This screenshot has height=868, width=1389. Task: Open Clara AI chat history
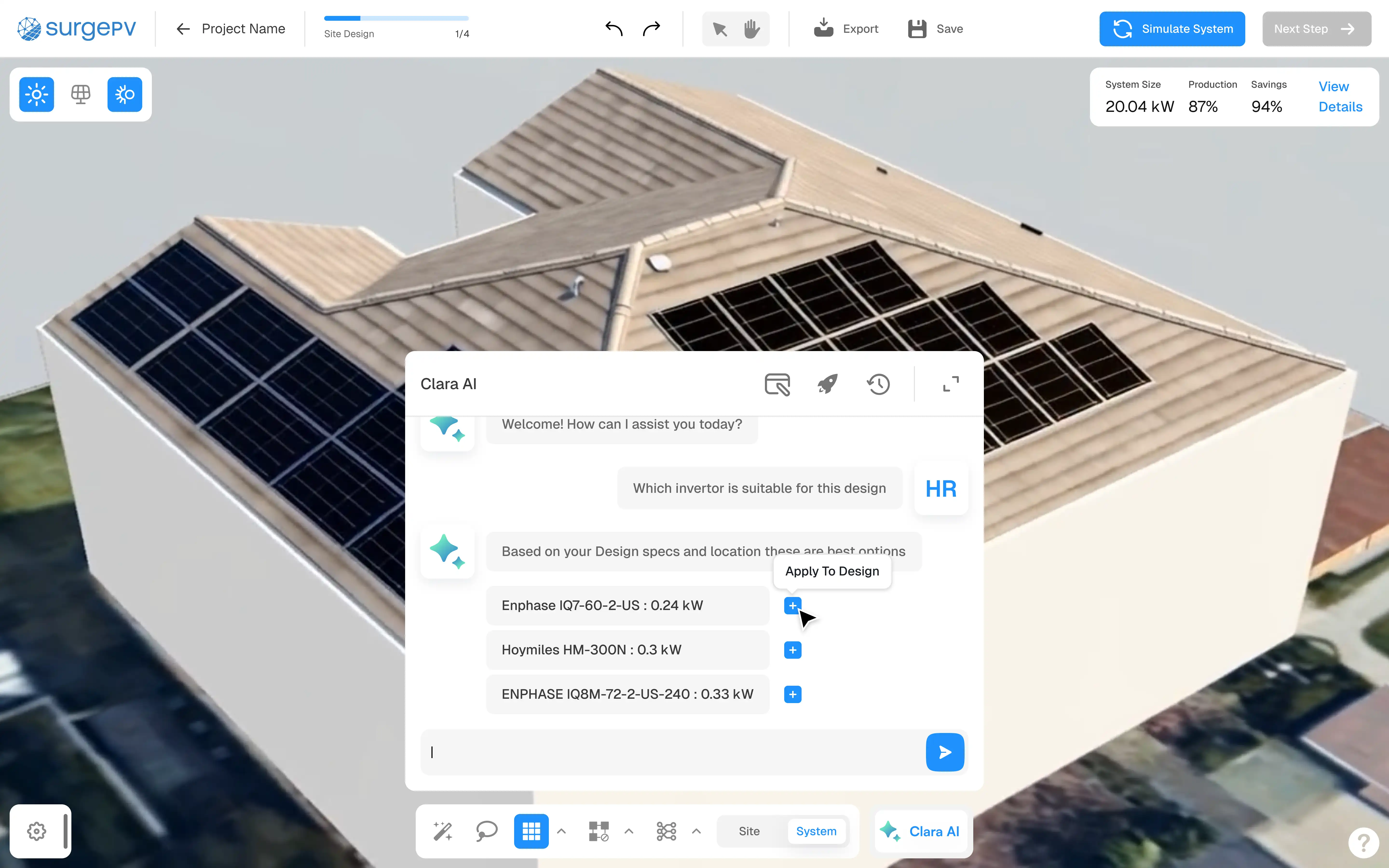click(x=878, y=384)
